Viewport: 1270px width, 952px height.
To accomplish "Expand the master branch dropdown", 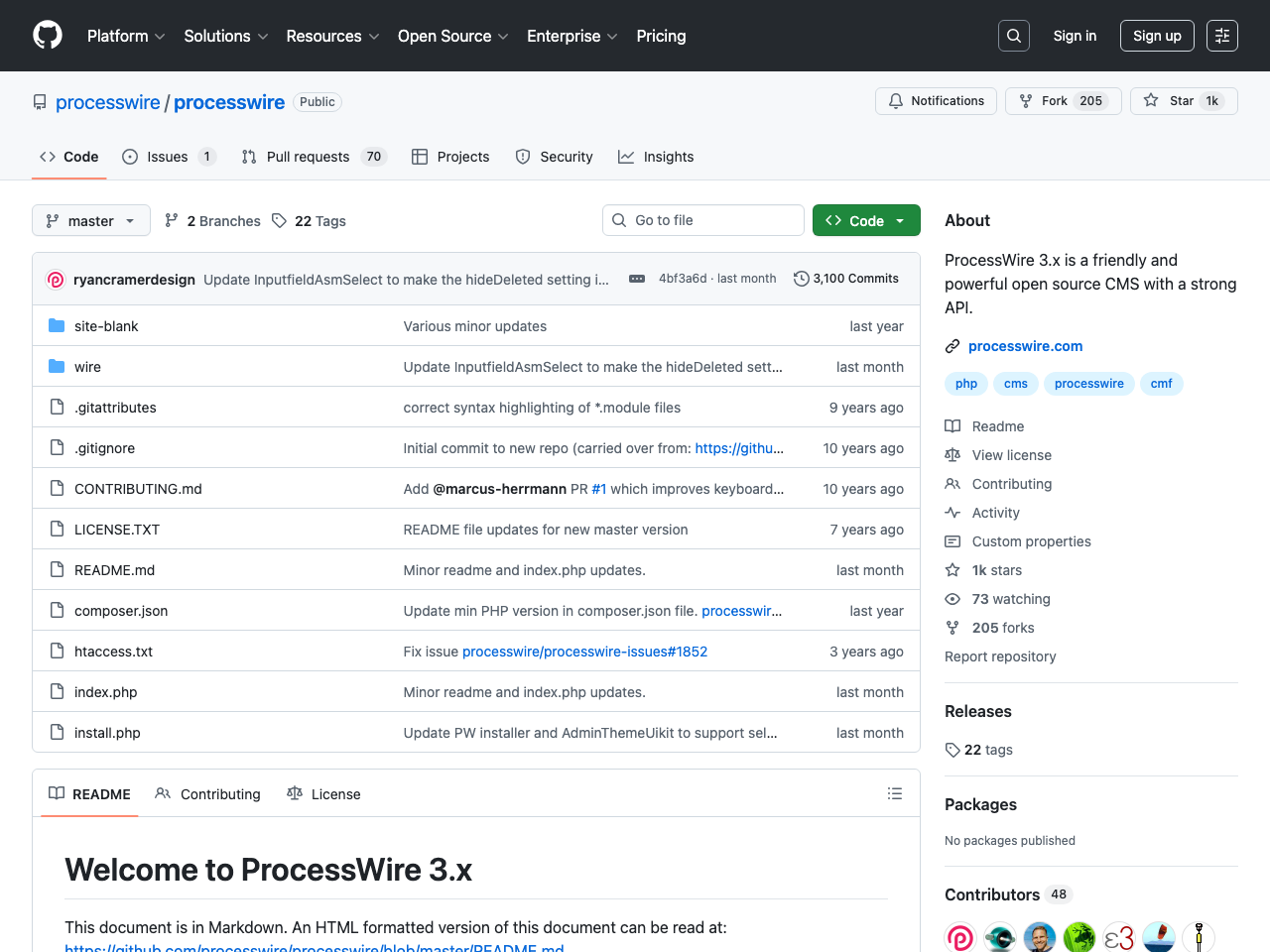I will 90,220.
